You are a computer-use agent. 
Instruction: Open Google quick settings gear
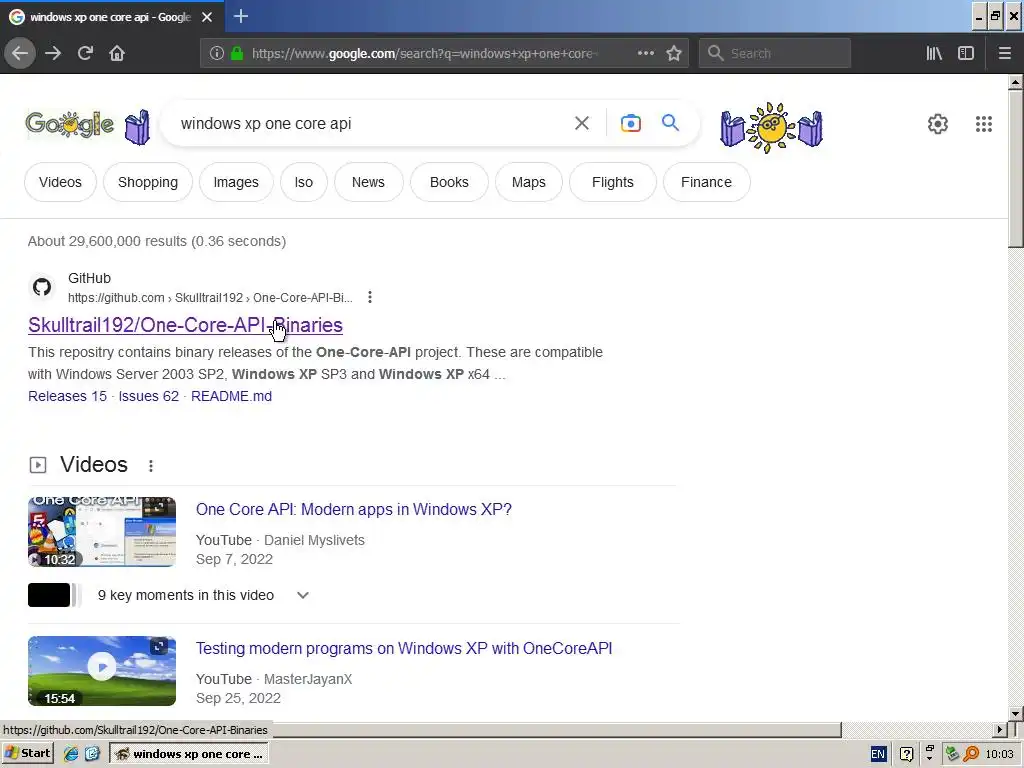[x=937, y=124]
